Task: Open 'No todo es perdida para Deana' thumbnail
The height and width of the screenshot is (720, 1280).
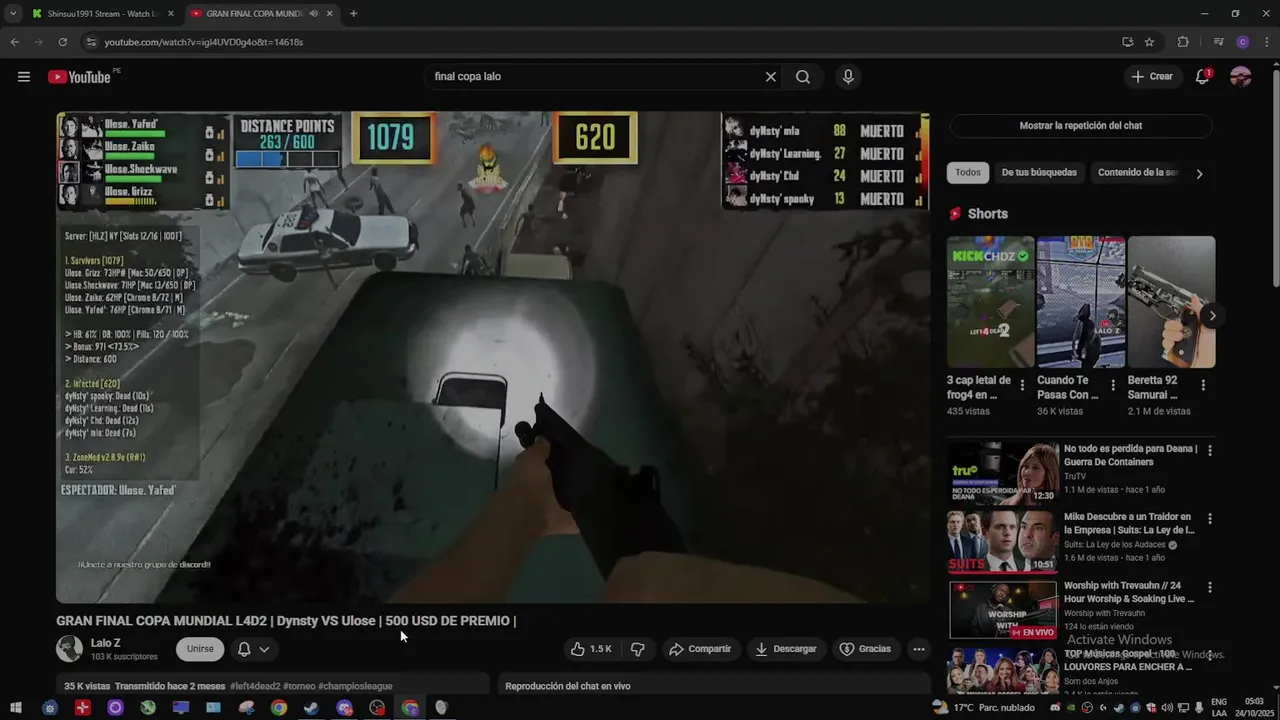Action: [x=1003, y=473]
